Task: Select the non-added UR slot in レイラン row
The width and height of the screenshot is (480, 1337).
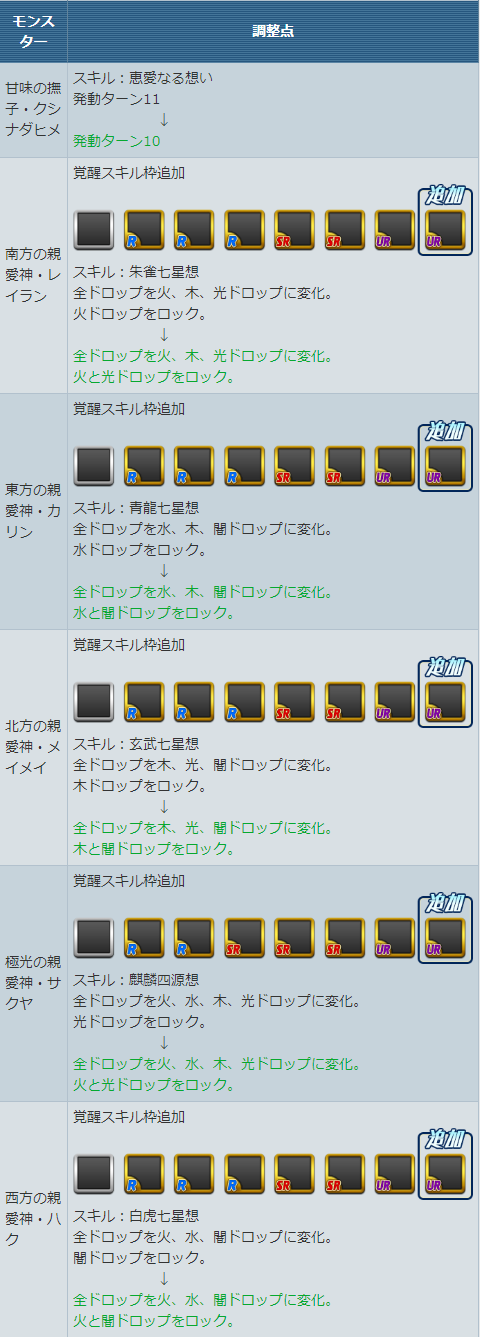Action: tap(394, 229)
